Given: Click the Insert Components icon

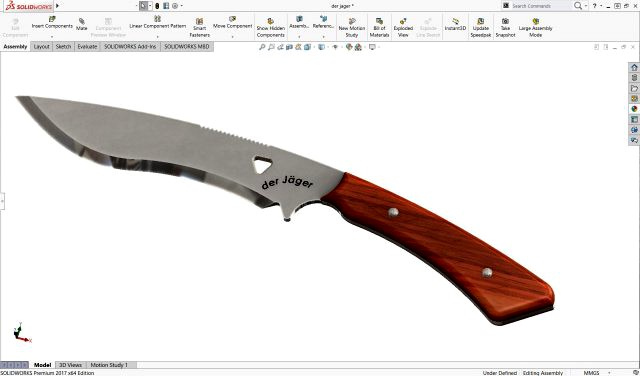Looking at the screenshot, I should [x=52, y=19].
